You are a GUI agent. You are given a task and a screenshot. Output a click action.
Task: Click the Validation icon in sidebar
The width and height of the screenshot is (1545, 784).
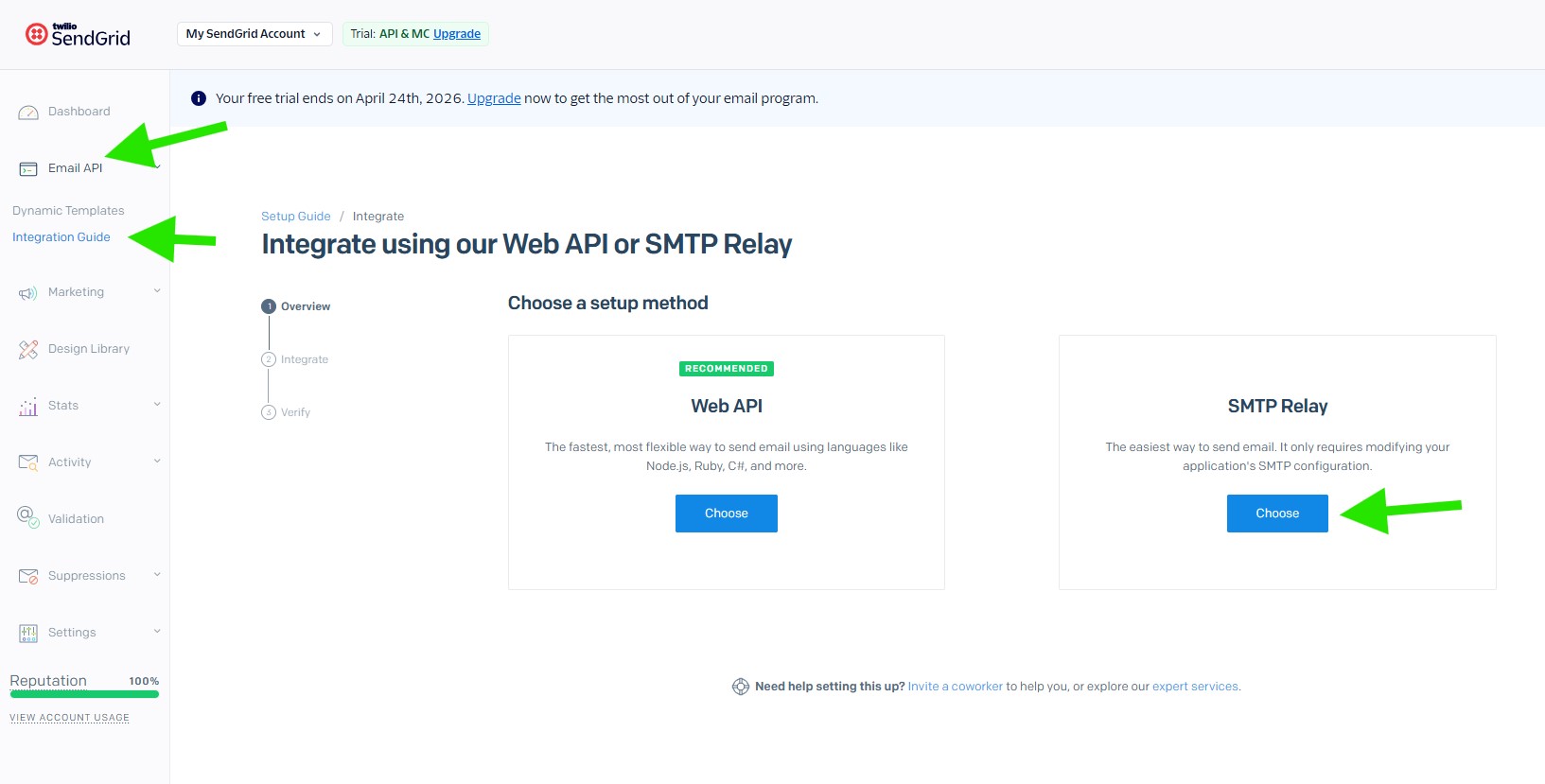click(x=28, y=516)
